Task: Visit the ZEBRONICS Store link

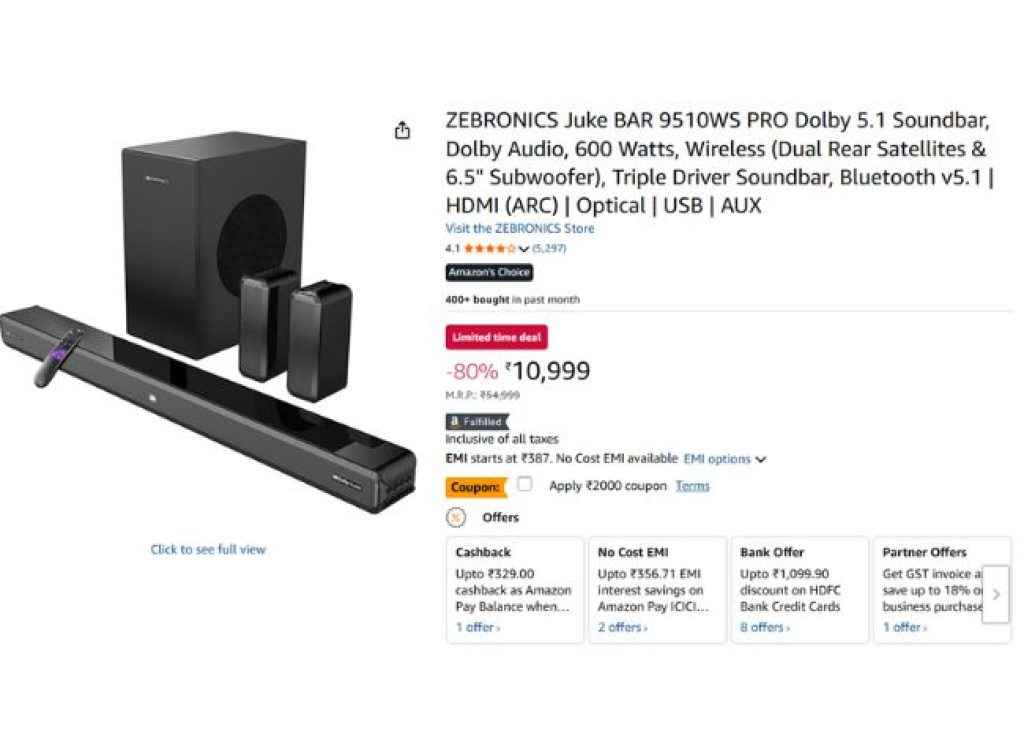Action: click(x=519, y=229)
